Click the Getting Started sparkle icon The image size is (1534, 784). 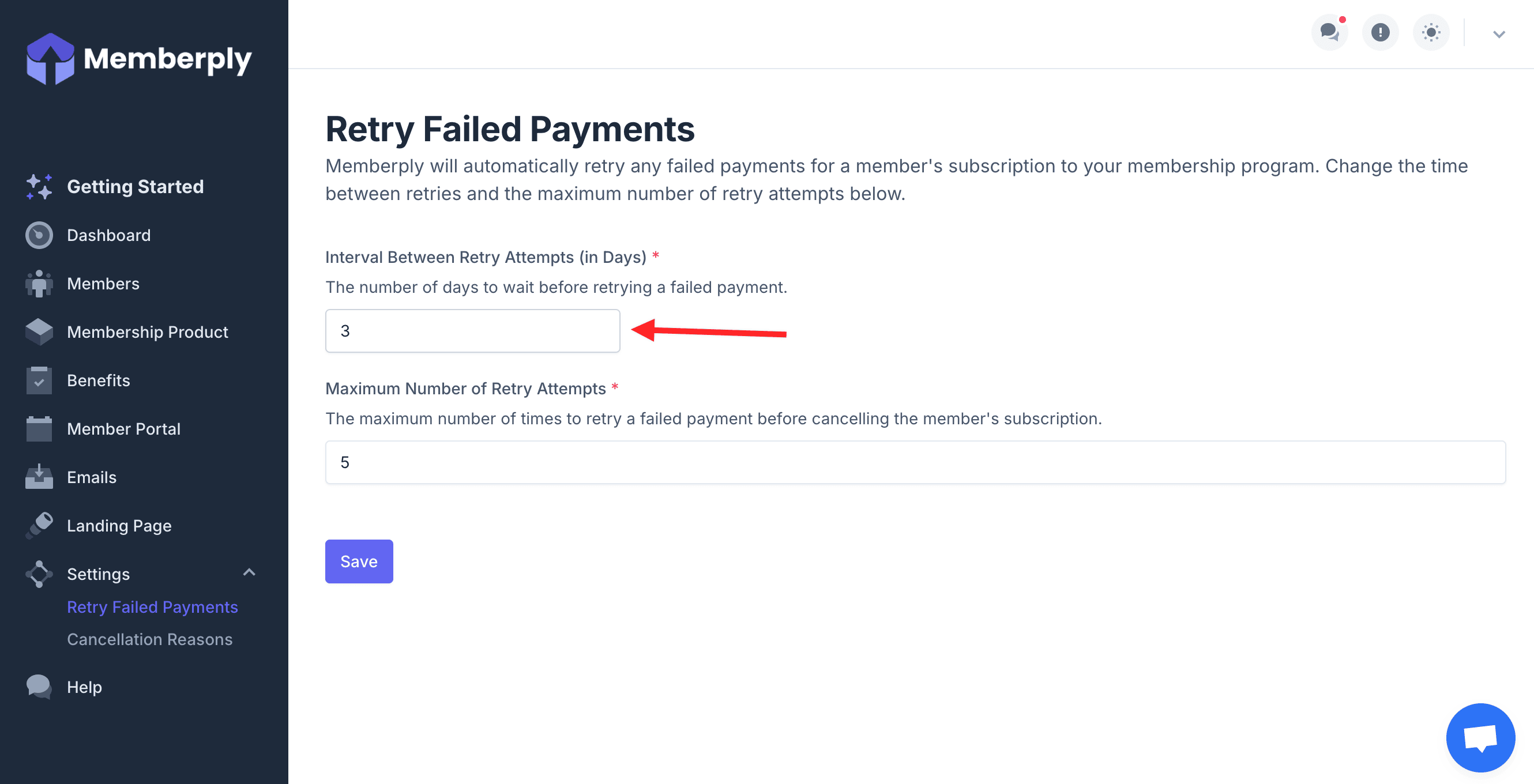(39, 187)
